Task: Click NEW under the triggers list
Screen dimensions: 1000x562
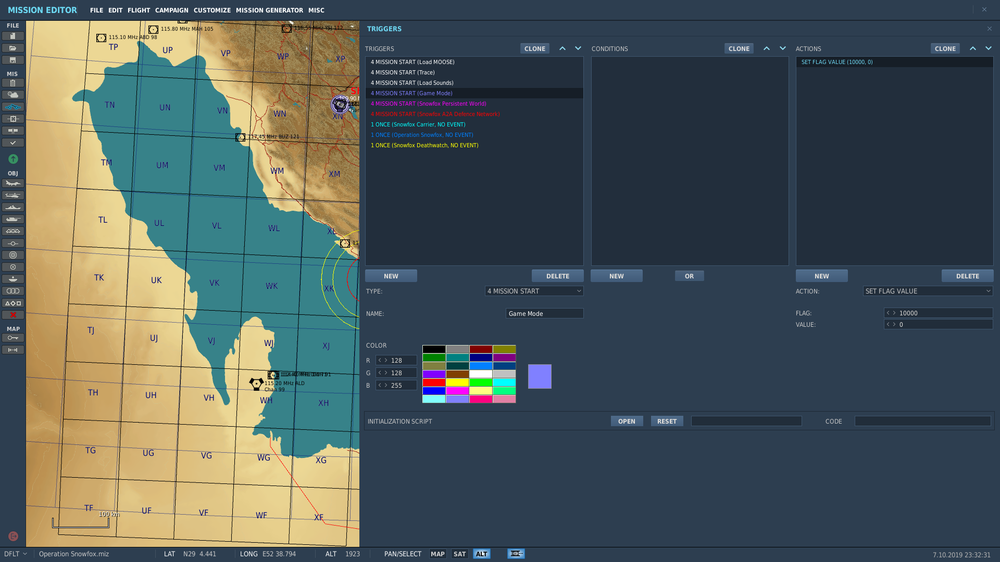Action: 391,276
